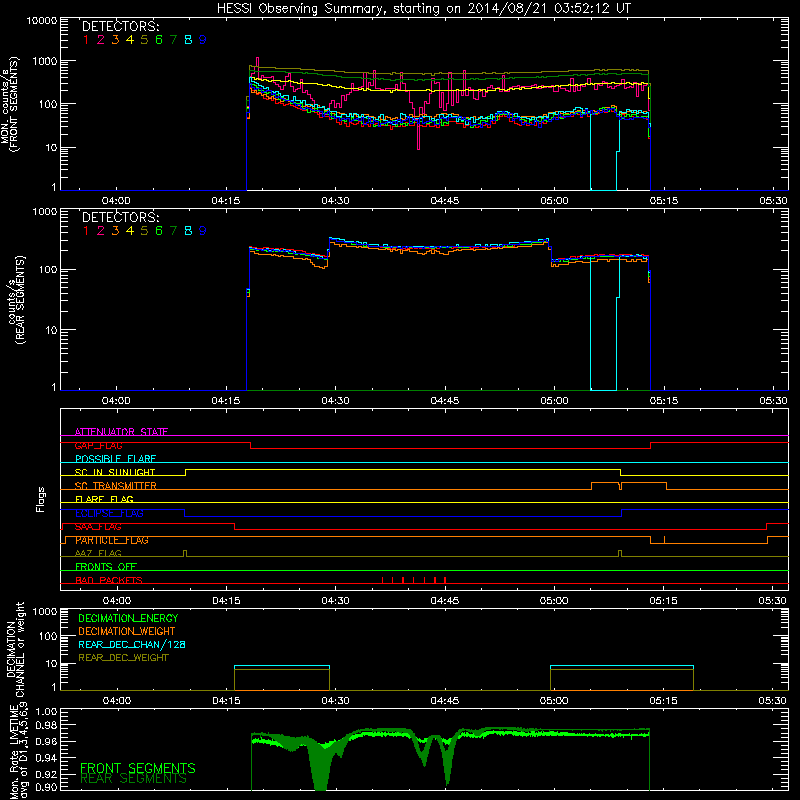
Task: Click the 04:45 time label under flags plot
Action: pyautogui.click(x=444, y=601)
